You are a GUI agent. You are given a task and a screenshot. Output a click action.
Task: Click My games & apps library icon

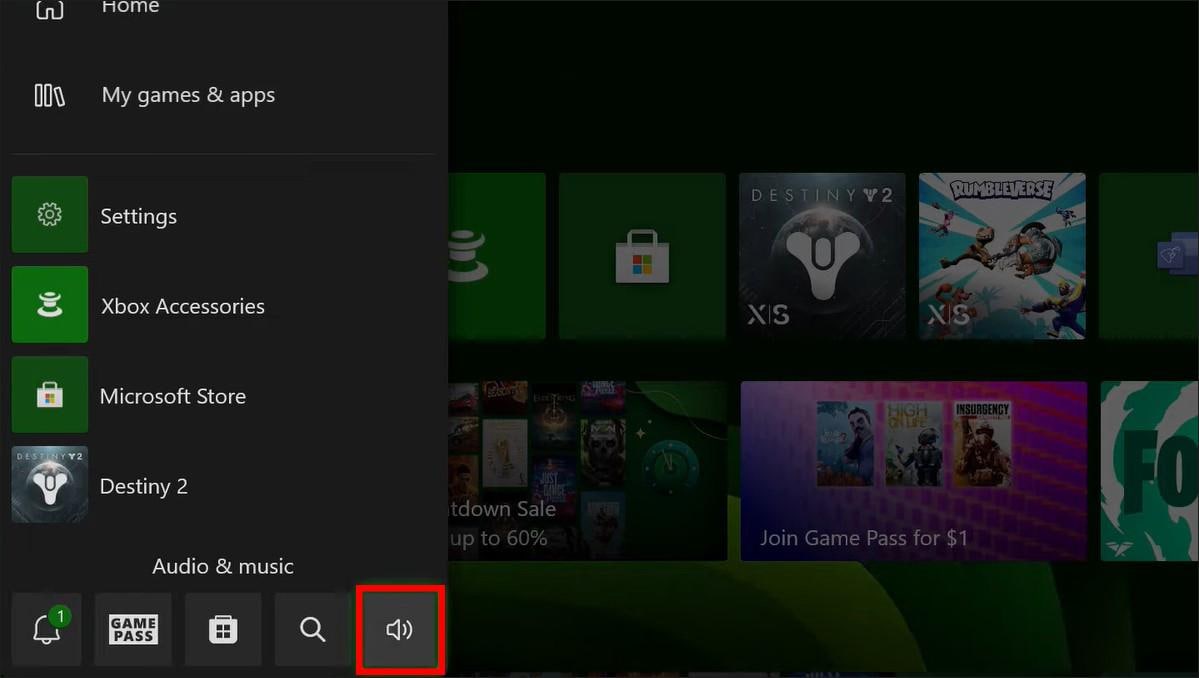(50, 96)
